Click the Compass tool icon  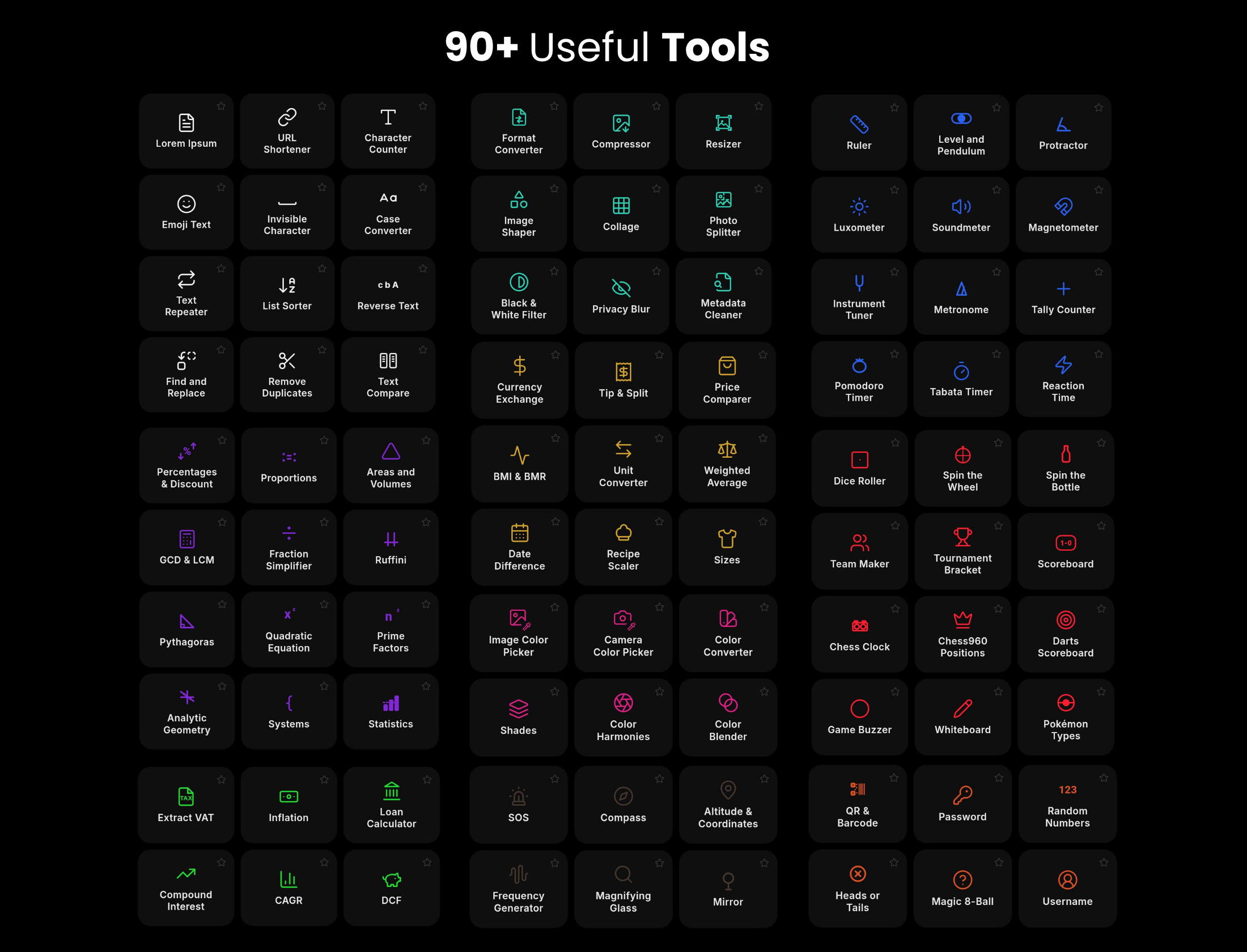(623, 796)
